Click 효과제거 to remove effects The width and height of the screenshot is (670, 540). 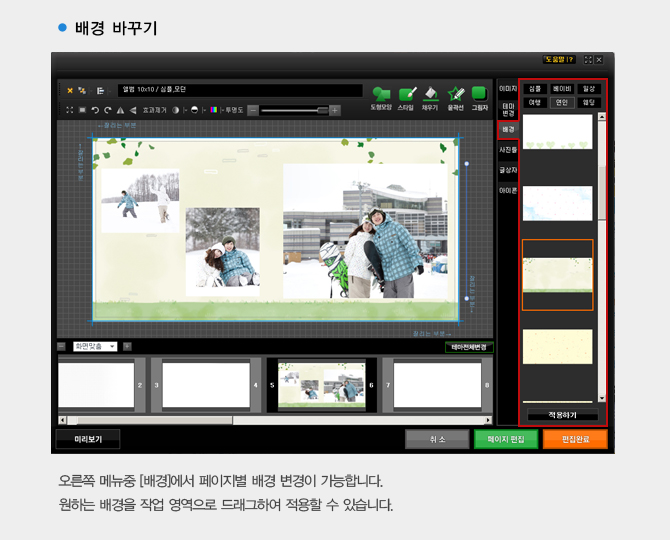coord(154,110)
